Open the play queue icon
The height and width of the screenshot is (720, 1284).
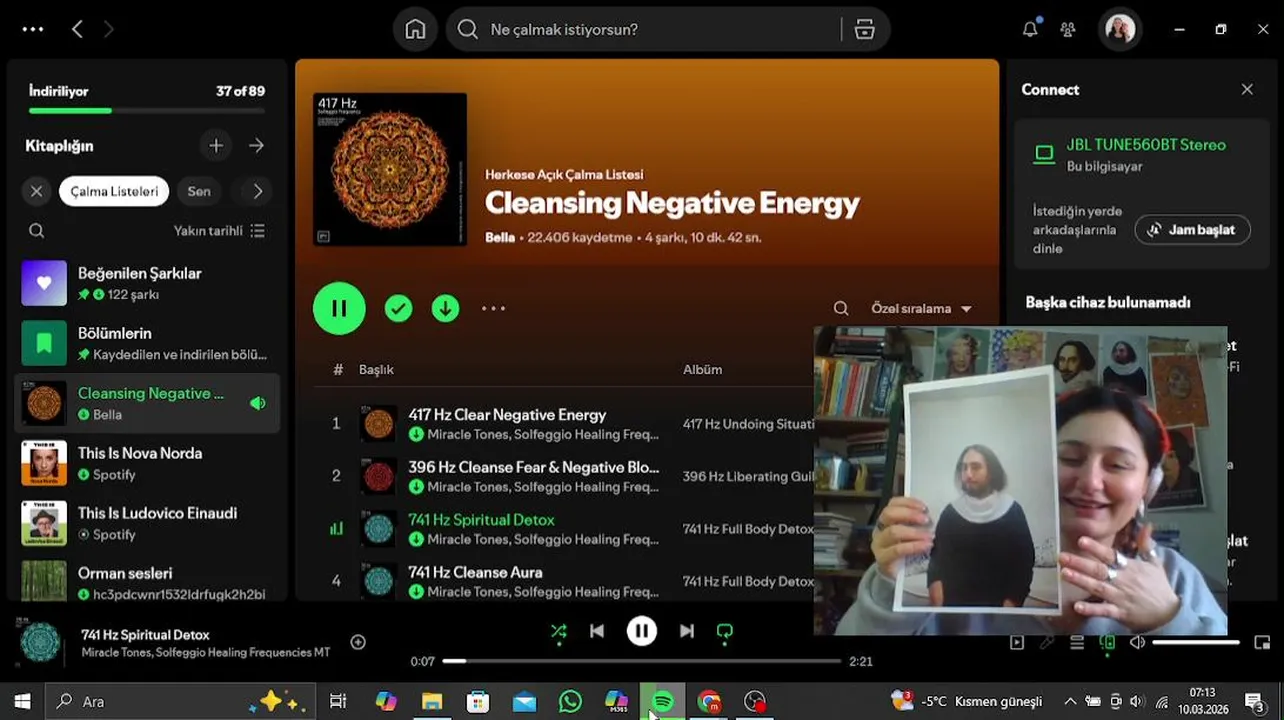tap(1077, 642)
